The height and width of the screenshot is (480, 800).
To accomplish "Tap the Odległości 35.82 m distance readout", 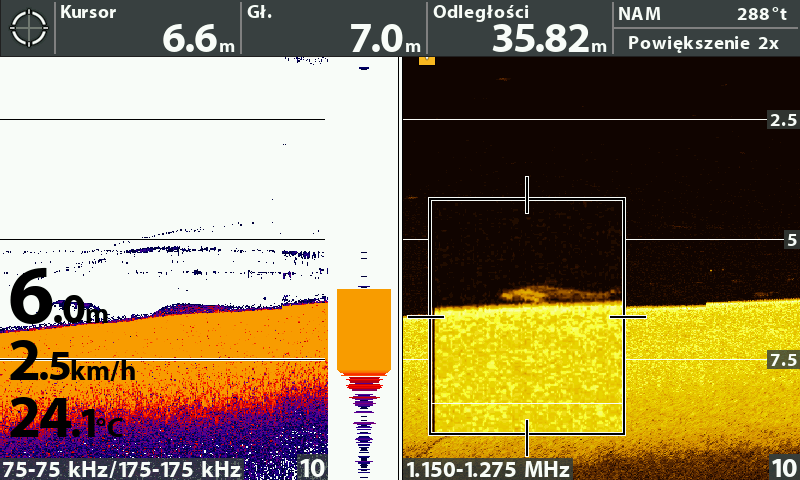I will point(520,28).
